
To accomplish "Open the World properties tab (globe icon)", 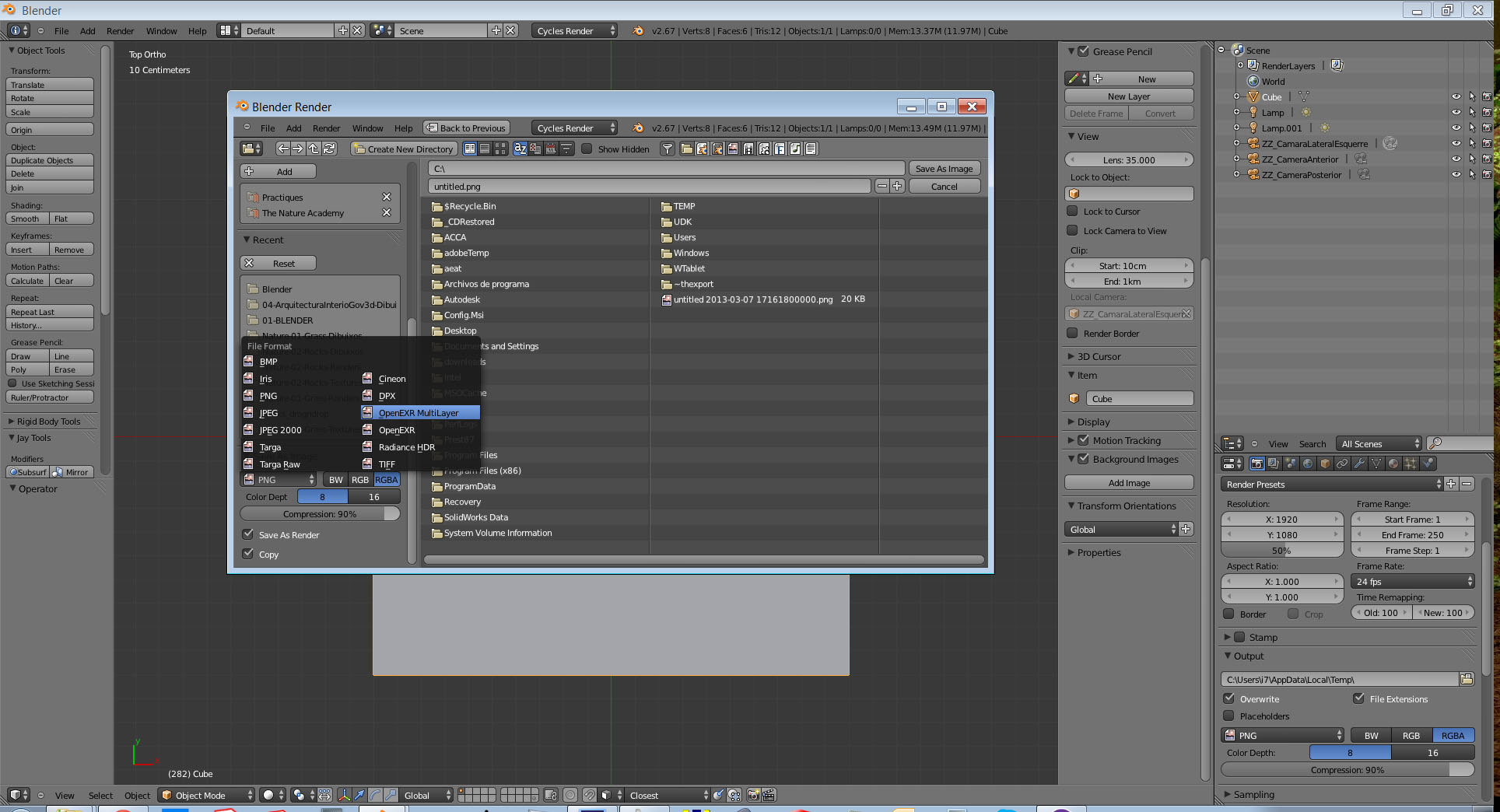I will pyautogui.click(x=1308, y=464).
